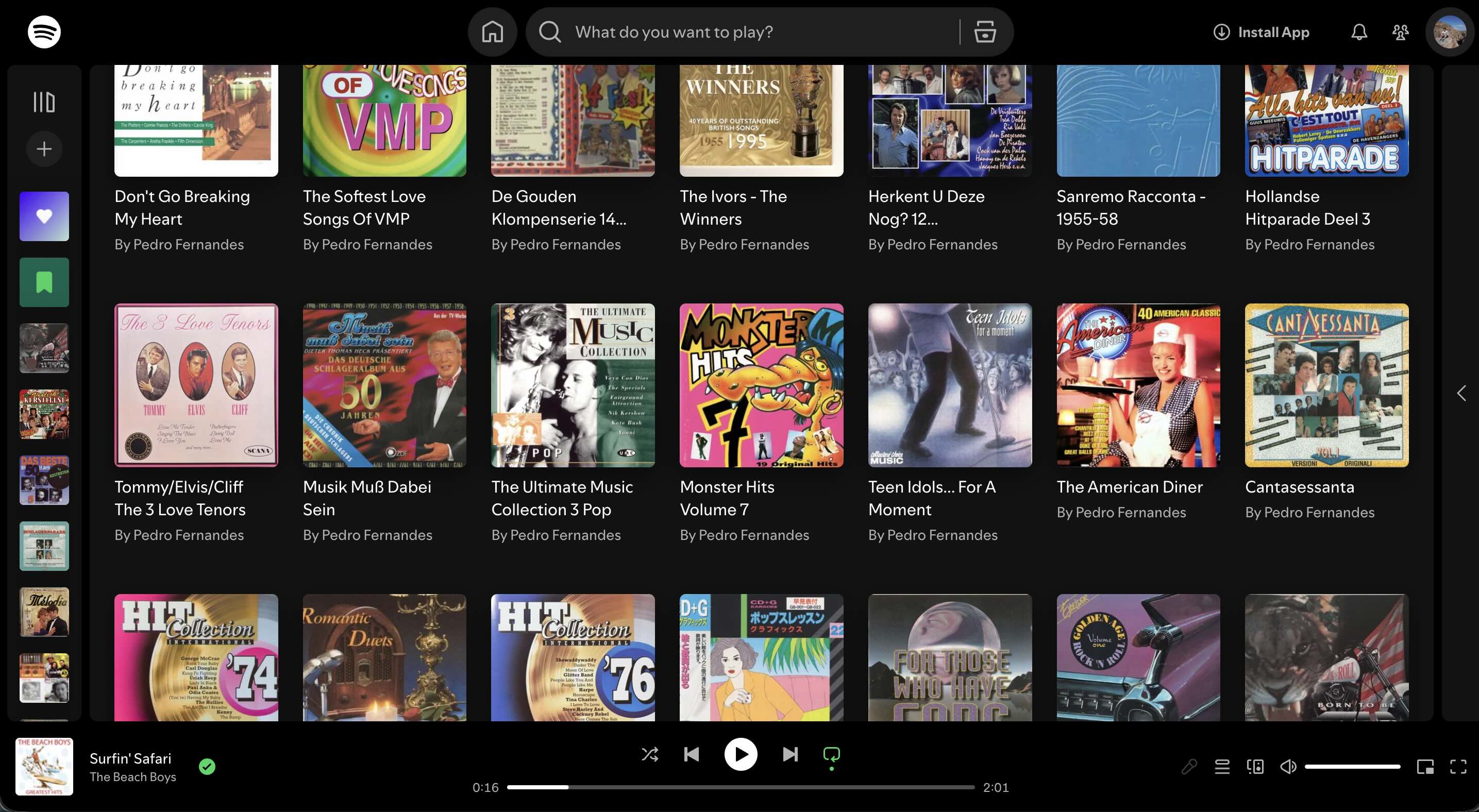Open Connect to a device
Image resolution: width=1479 pixels, height=812 pixels.
(1255, 767)
